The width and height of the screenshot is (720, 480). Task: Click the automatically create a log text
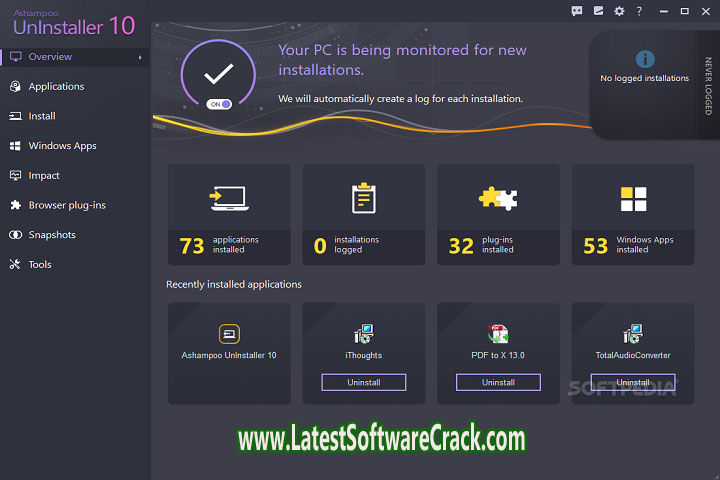(x=400, y=99)
